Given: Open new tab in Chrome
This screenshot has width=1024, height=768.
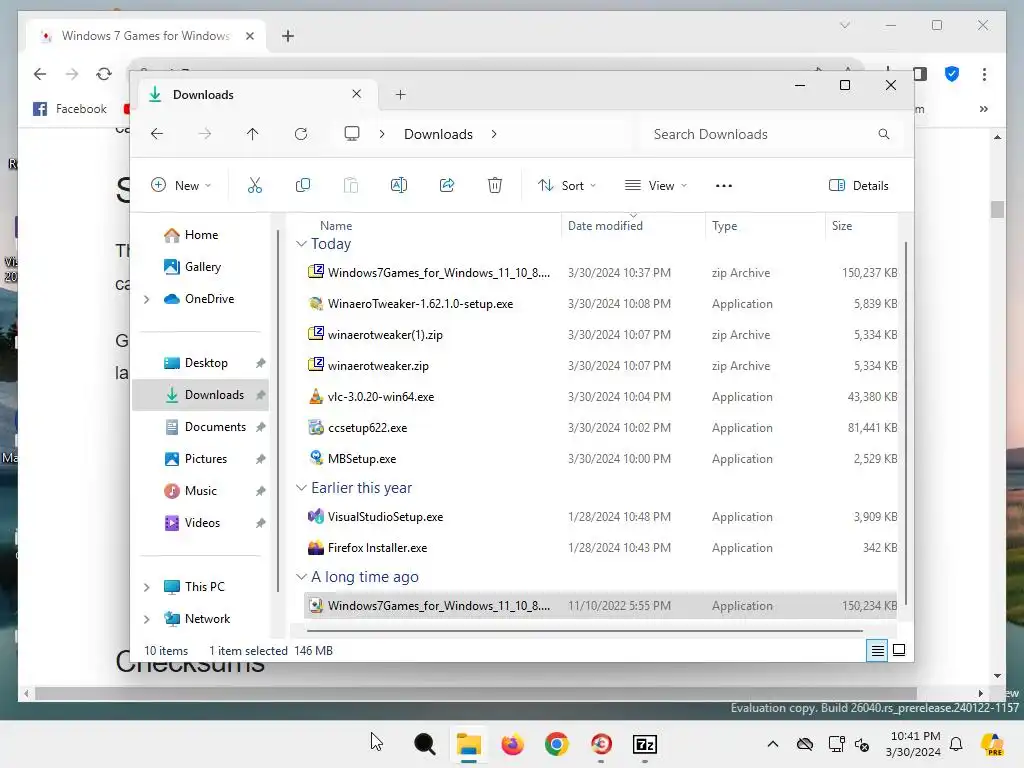Looking at the screenshot, I should [288, 36].
